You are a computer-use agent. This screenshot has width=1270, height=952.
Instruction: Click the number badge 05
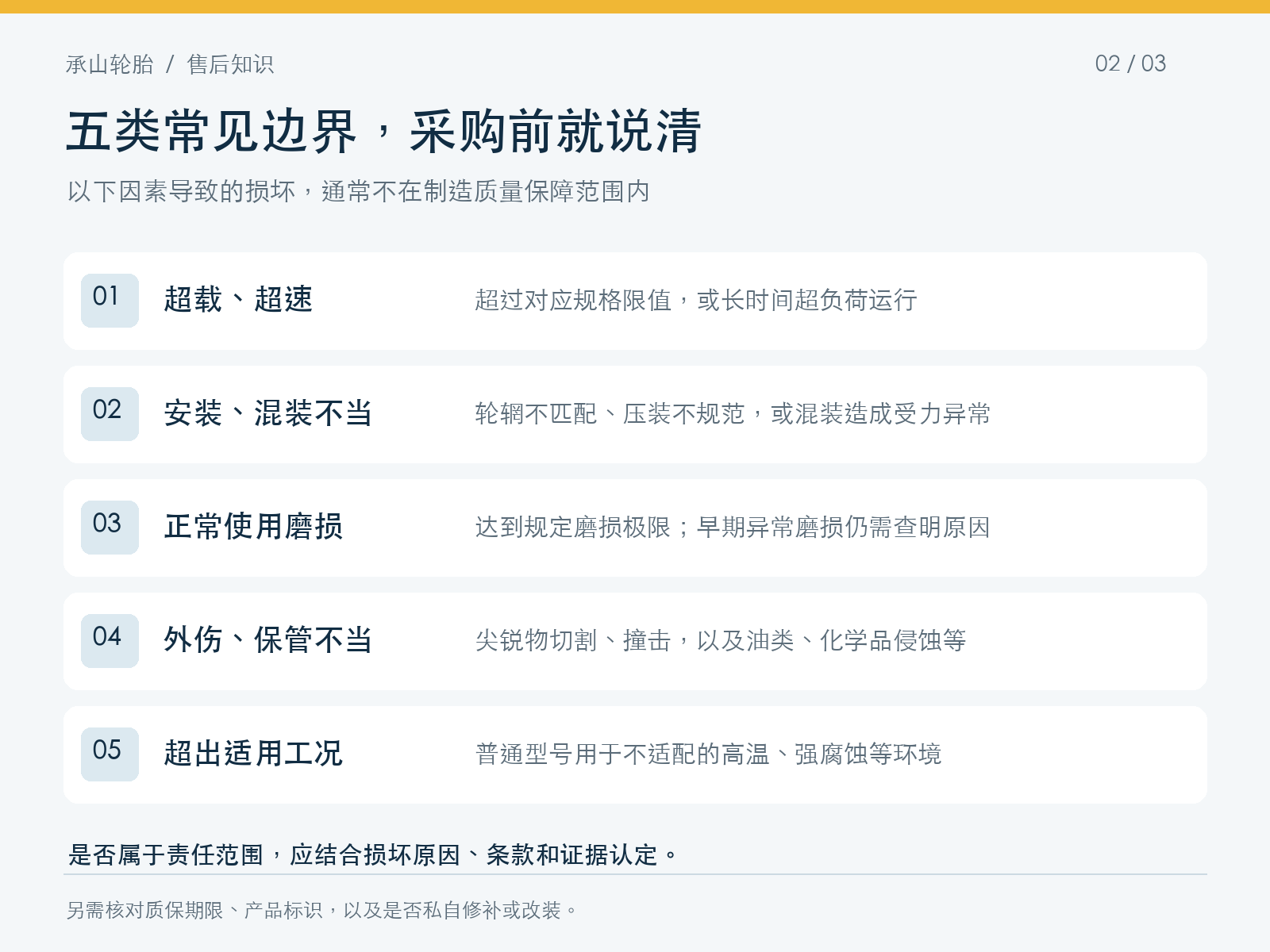110,754
